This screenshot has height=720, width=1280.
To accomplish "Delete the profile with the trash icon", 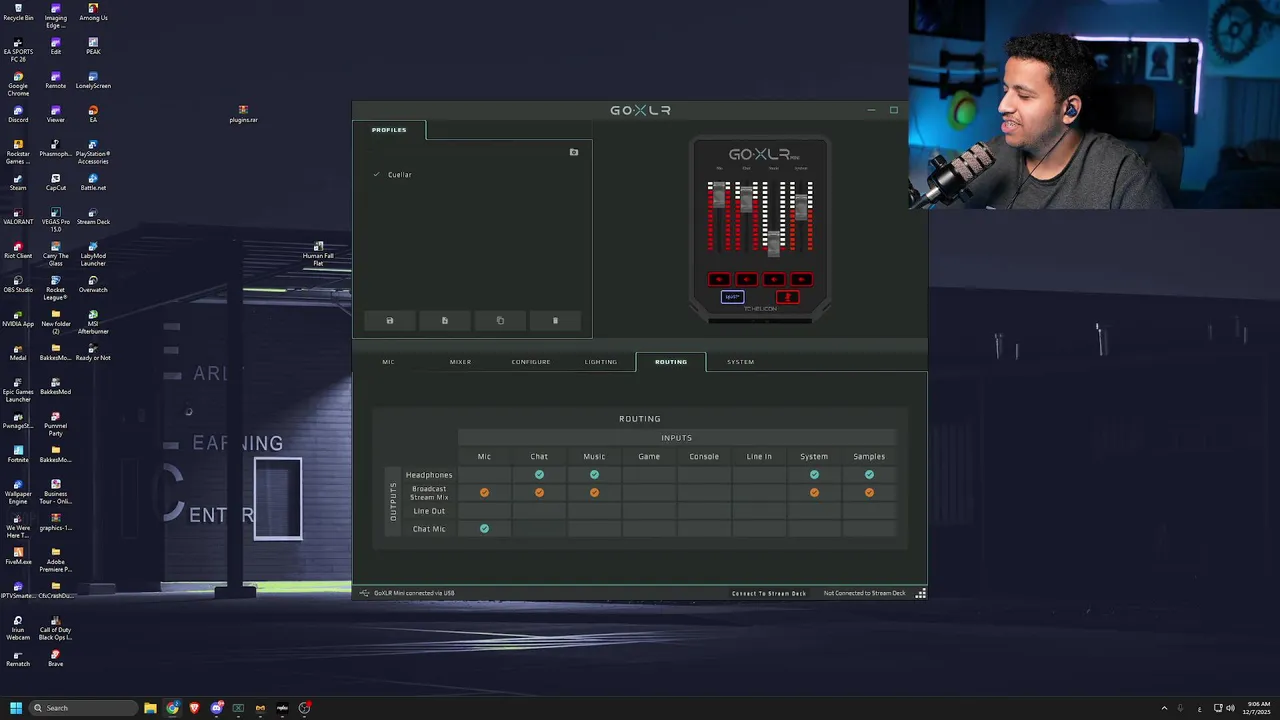I will 555,320.
